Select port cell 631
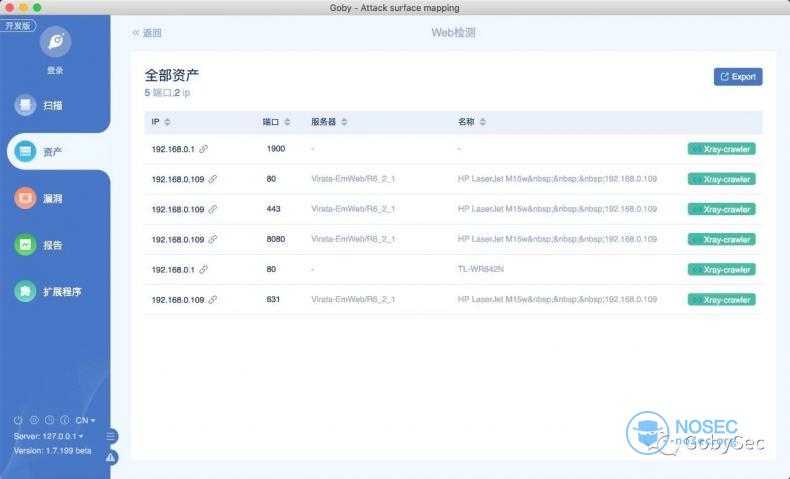This screenshot has height=479, width=790. pyautogui.click(x=273, y=300)
